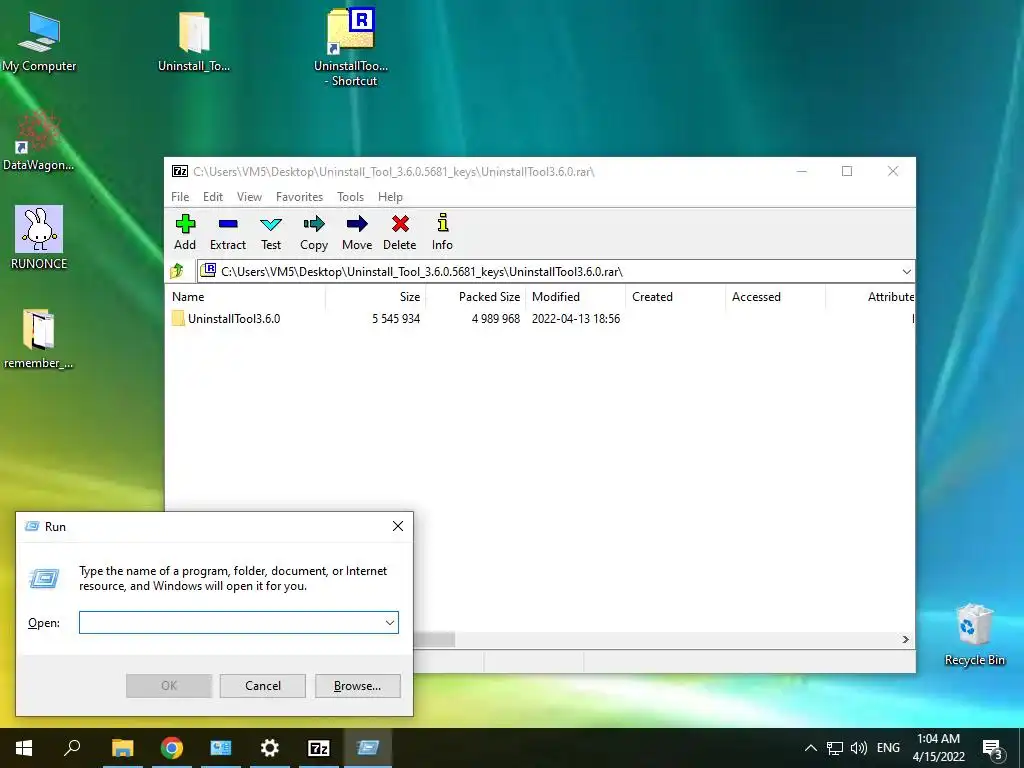Click the Browse... button in Run
This screenshot has height=768, width=1024.
(357, 686)
